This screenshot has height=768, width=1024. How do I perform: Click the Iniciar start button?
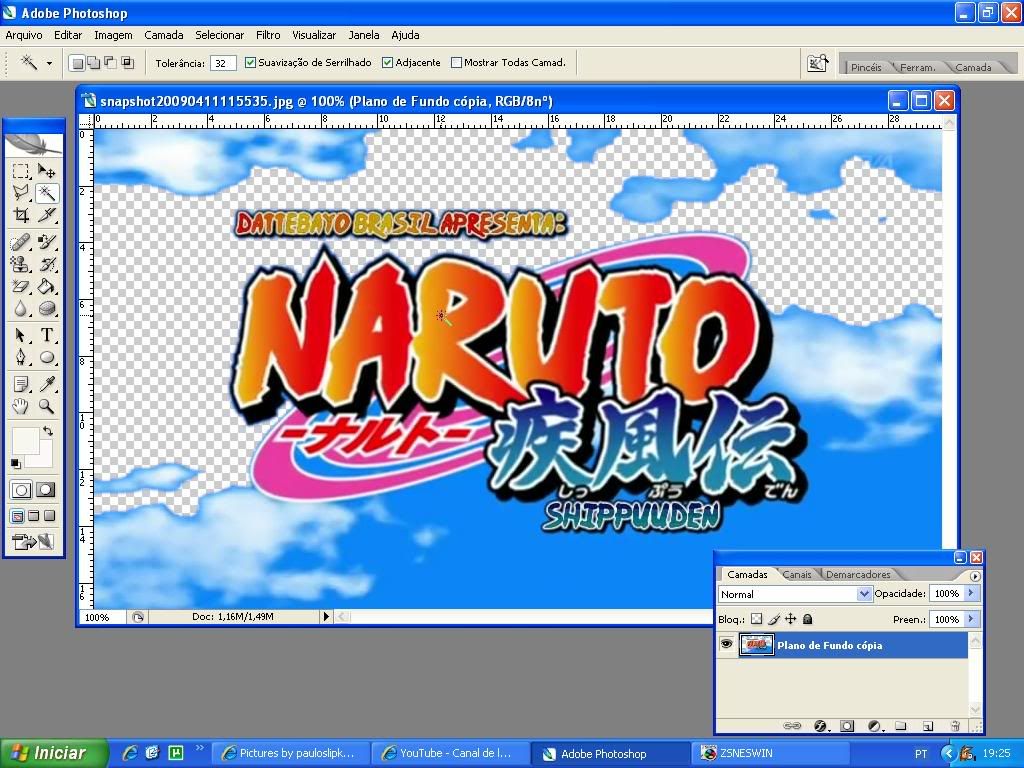[x=48, y=753]
